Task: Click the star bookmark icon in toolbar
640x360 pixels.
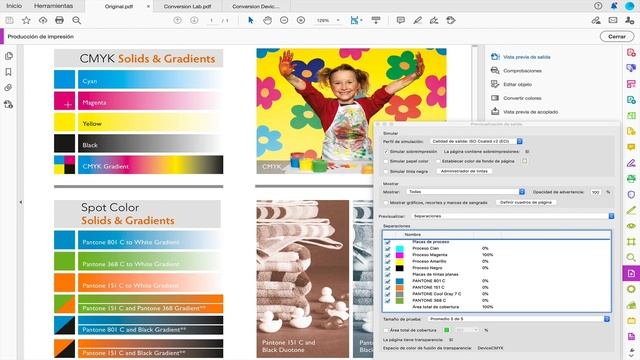Action: click(26, 20)
